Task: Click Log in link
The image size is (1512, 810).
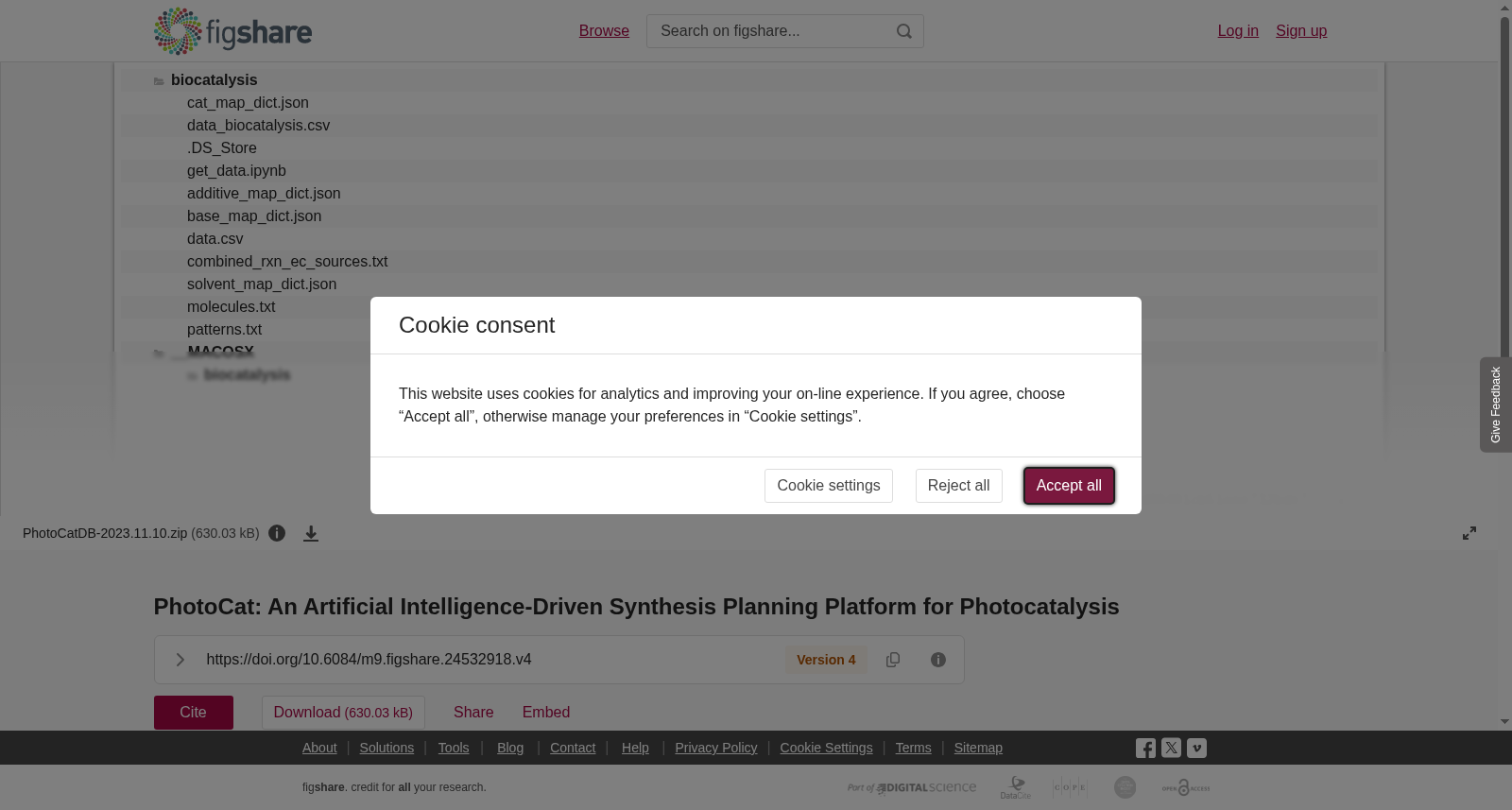Action: pyautogui.click(x=1238, y=31)
